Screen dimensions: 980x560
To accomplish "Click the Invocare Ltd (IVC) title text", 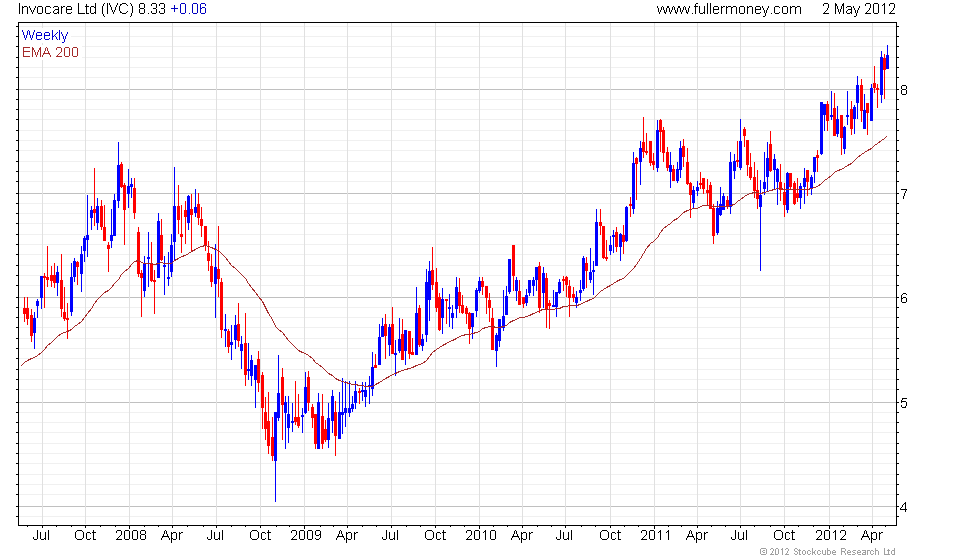I will point(76,9).
